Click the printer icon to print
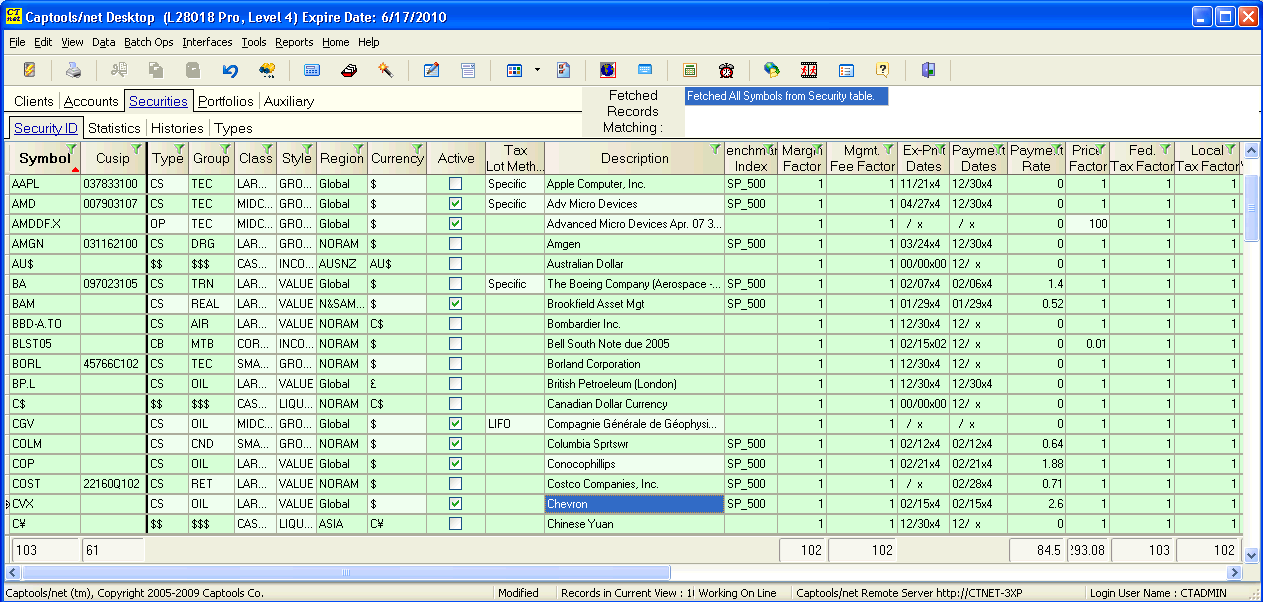Image resolution: width=1263 pixels, height=602 pixels. (x=74, y=70)
